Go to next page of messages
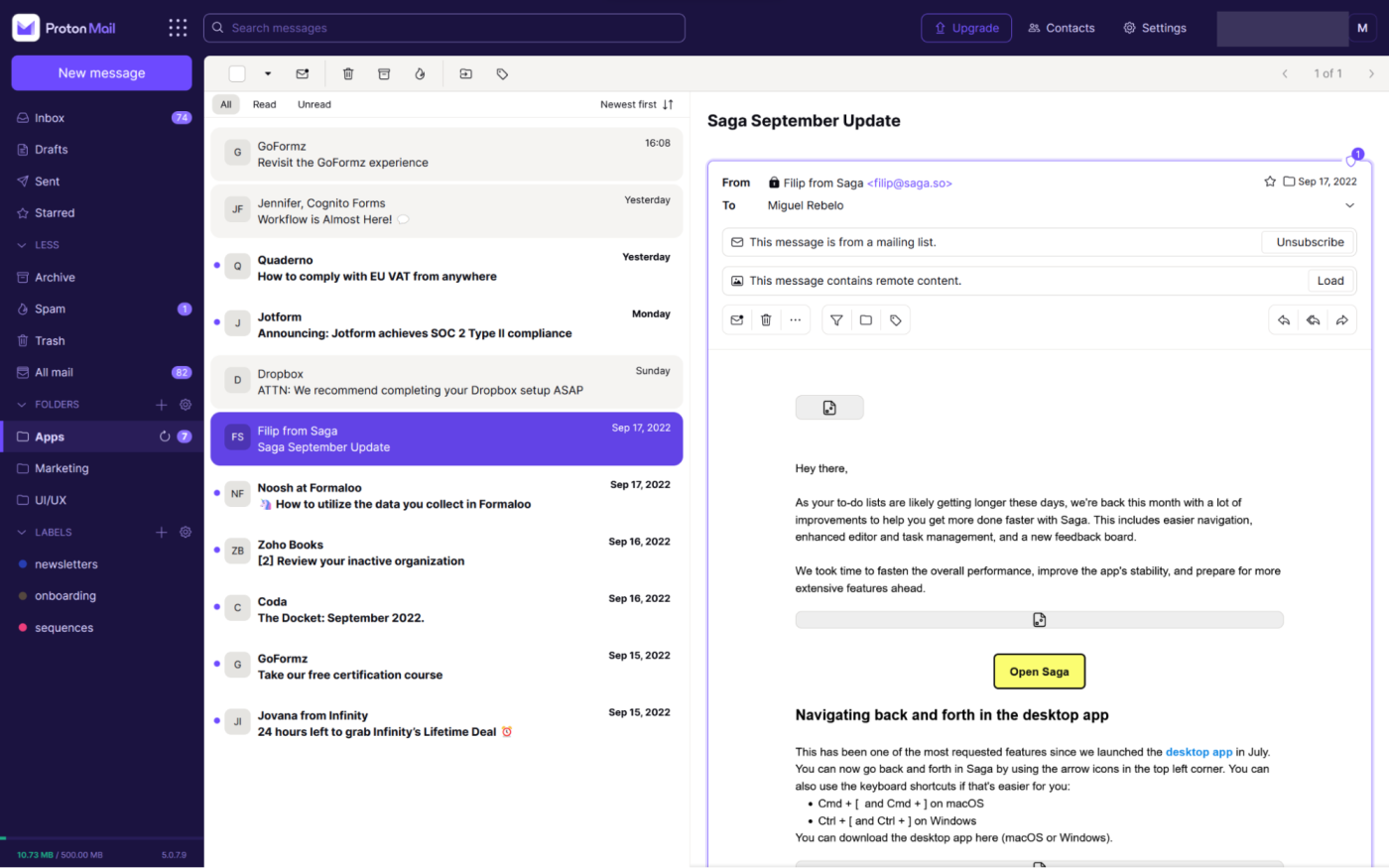1389x868 pixels. point(1371,73)
